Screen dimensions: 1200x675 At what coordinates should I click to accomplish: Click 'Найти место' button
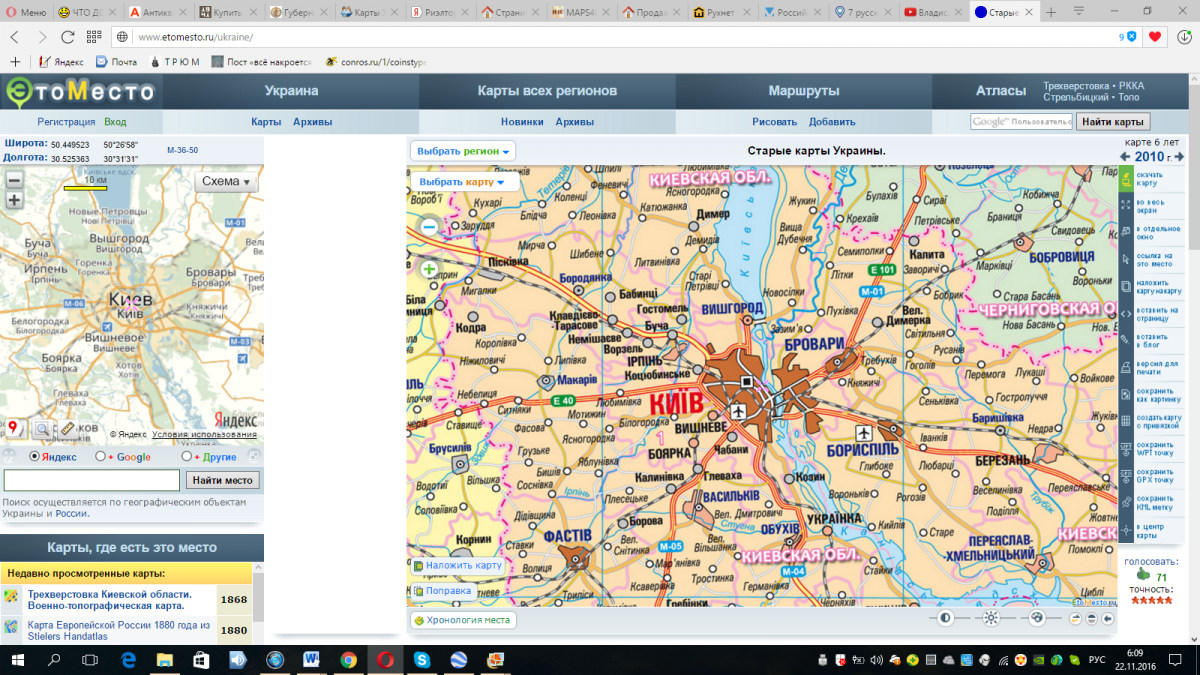pyautogui.click(x=222, y=481)
